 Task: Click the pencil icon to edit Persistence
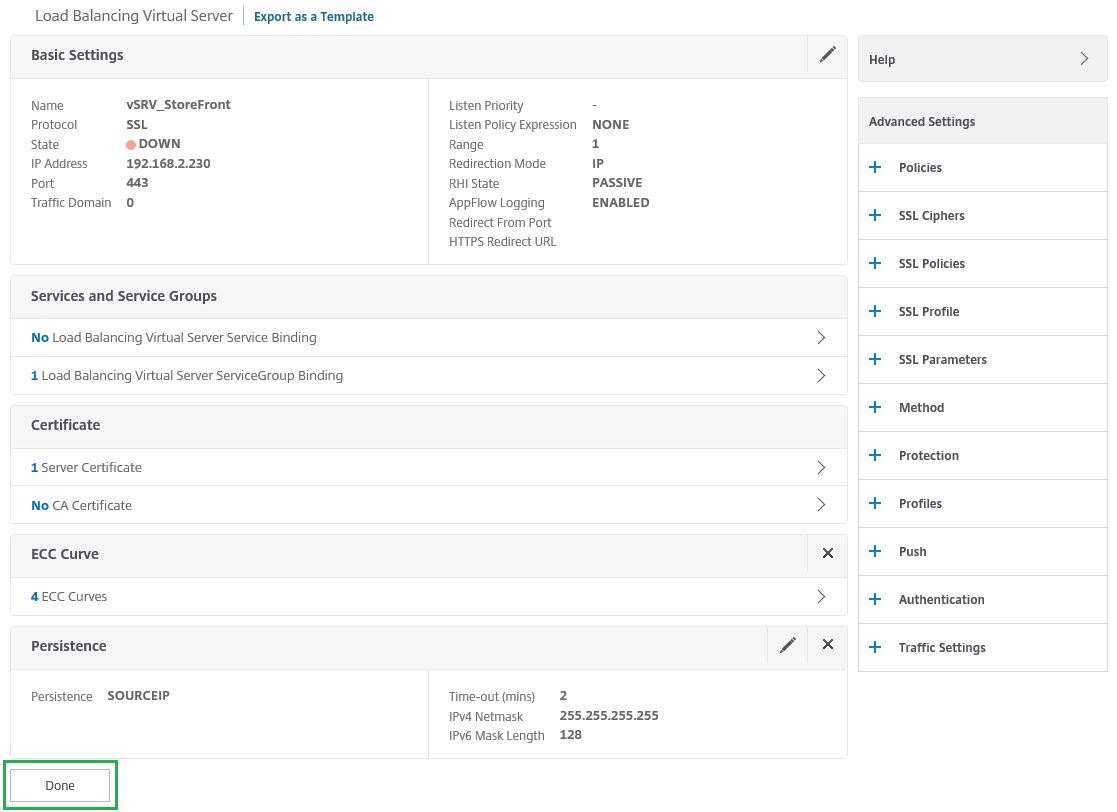(787, 644)
